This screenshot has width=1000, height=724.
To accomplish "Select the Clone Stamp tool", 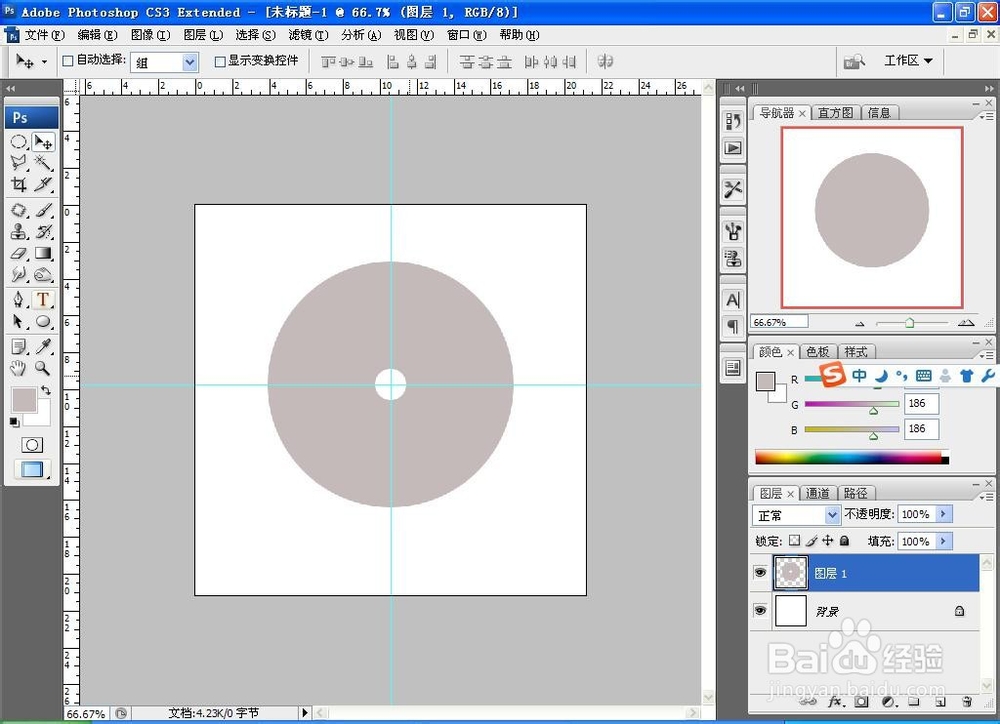I will click(x=18, y=232).
